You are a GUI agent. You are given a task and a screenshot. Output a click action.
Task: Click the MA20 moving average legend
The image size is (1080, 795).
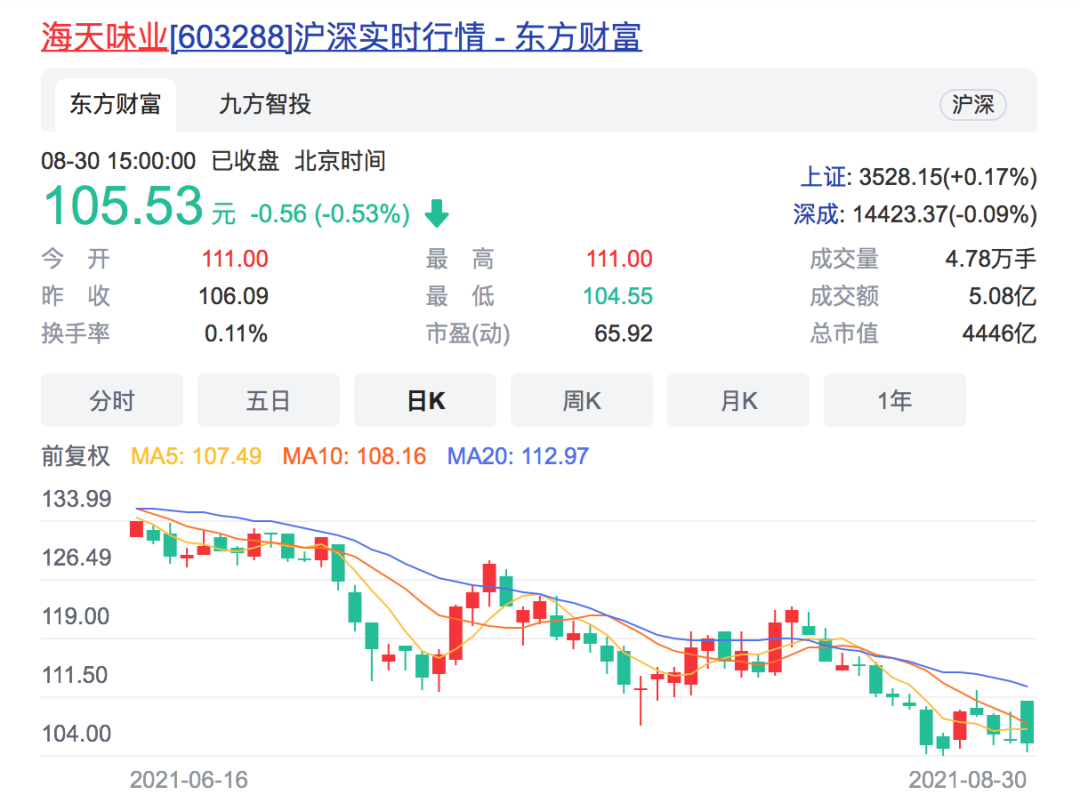(x=518, y=456)
